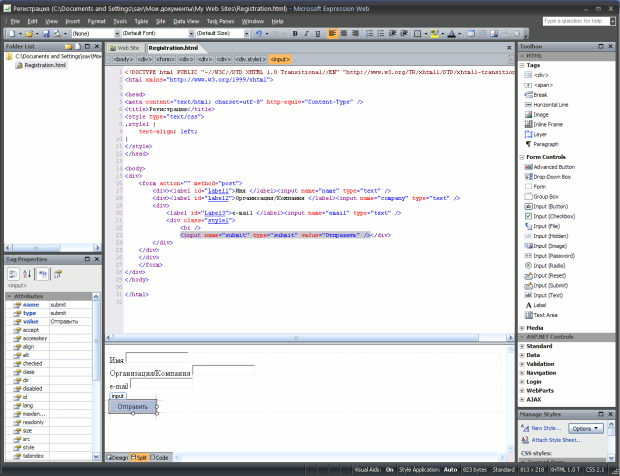Viewport: 620px width, 476px height.
Task: Select the Inline Frame tag in Toolbox
Action: click(546, 124)
